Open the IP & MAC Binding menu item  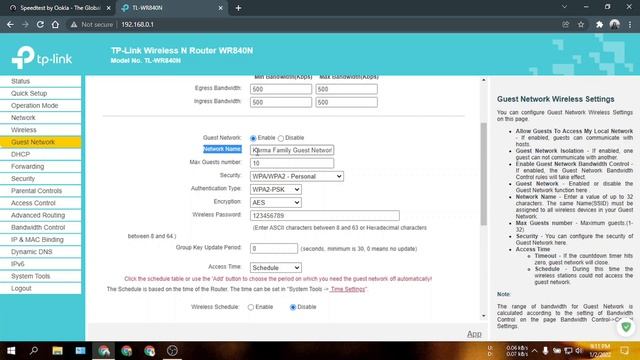click(40, 240)
